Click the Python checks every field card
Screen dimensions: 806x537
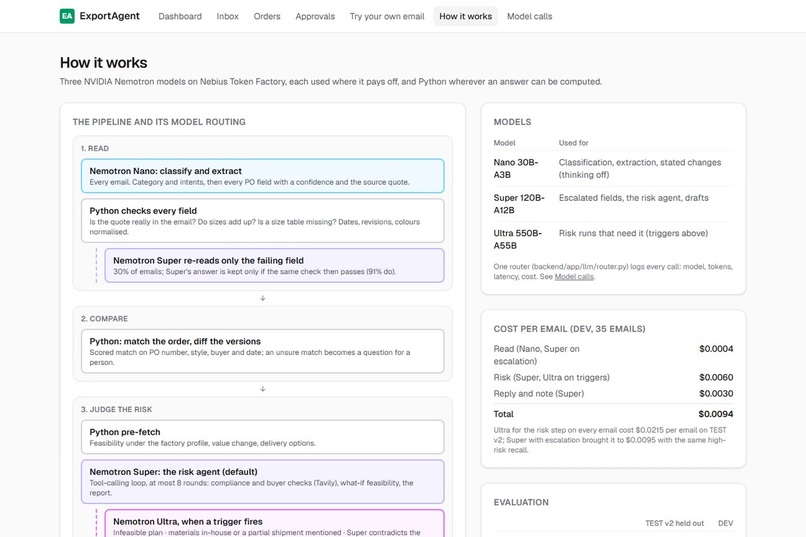(x=263, y=220)
